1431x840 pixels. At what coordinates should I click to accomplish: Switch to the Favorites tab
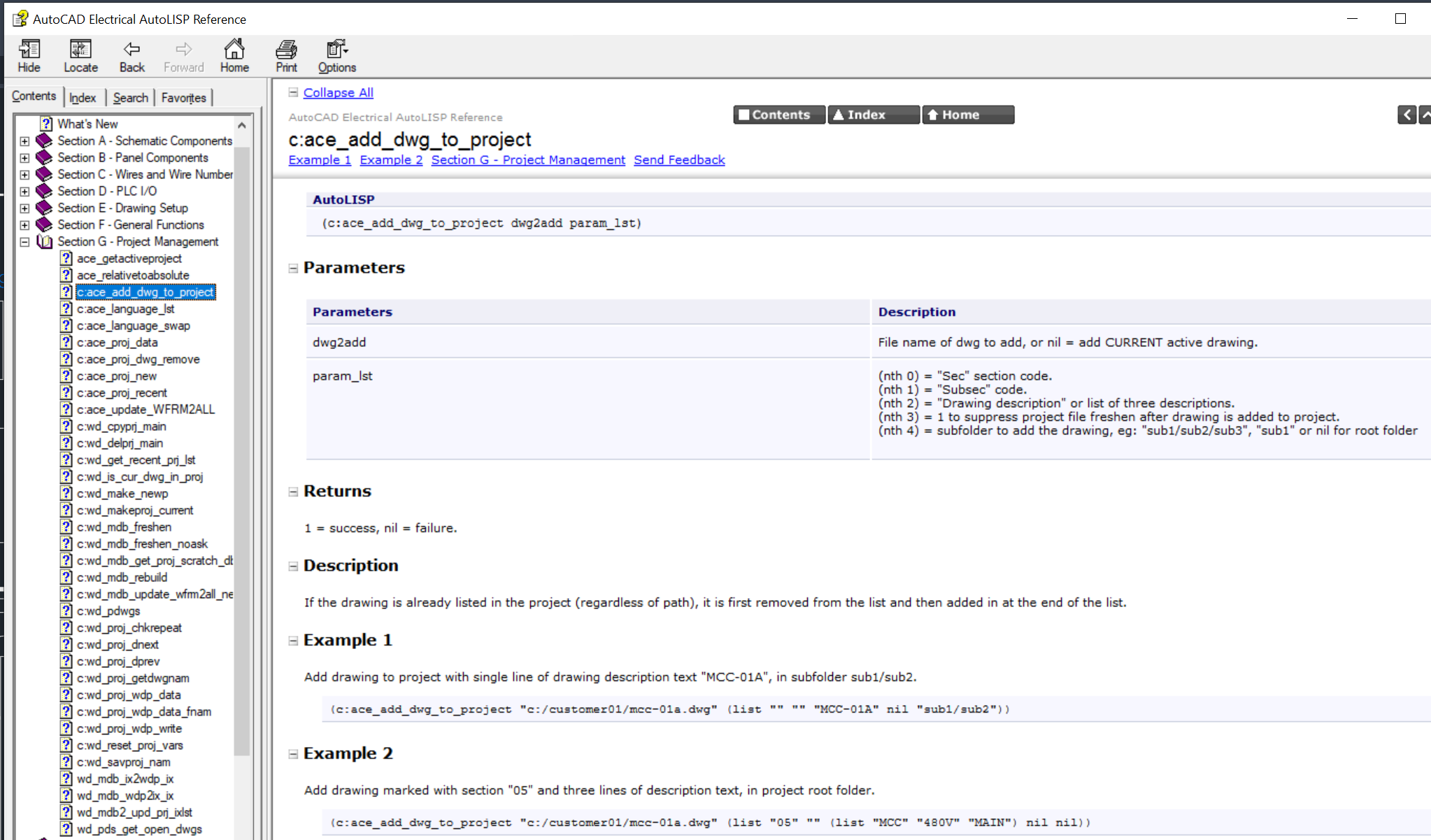(x=183, y=97)
